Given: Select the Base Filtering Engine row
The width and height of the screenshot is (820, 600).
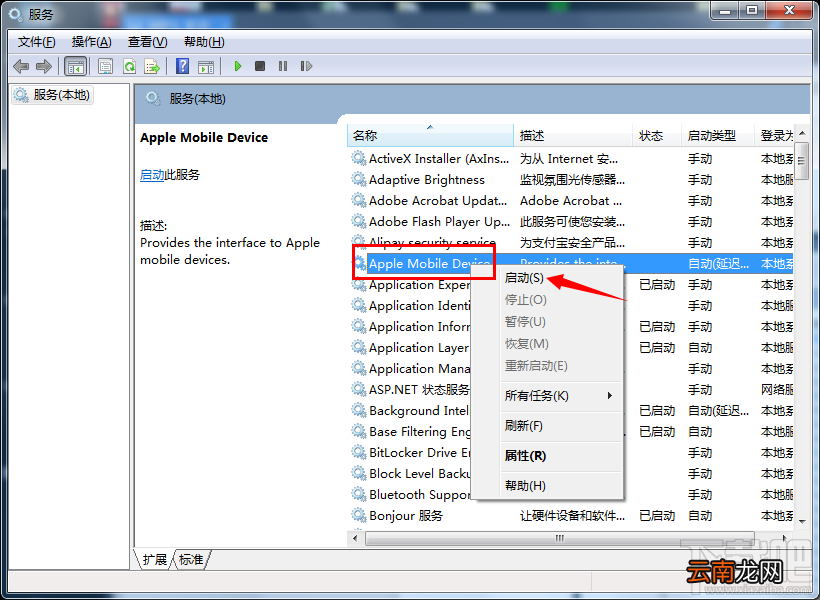Looking at the screenshot, I should pos(572,432).
